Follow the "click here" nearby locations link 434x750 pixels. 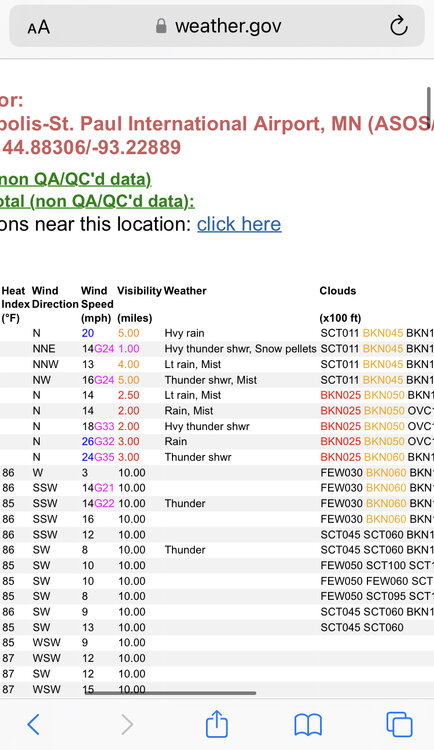(239, 224)
